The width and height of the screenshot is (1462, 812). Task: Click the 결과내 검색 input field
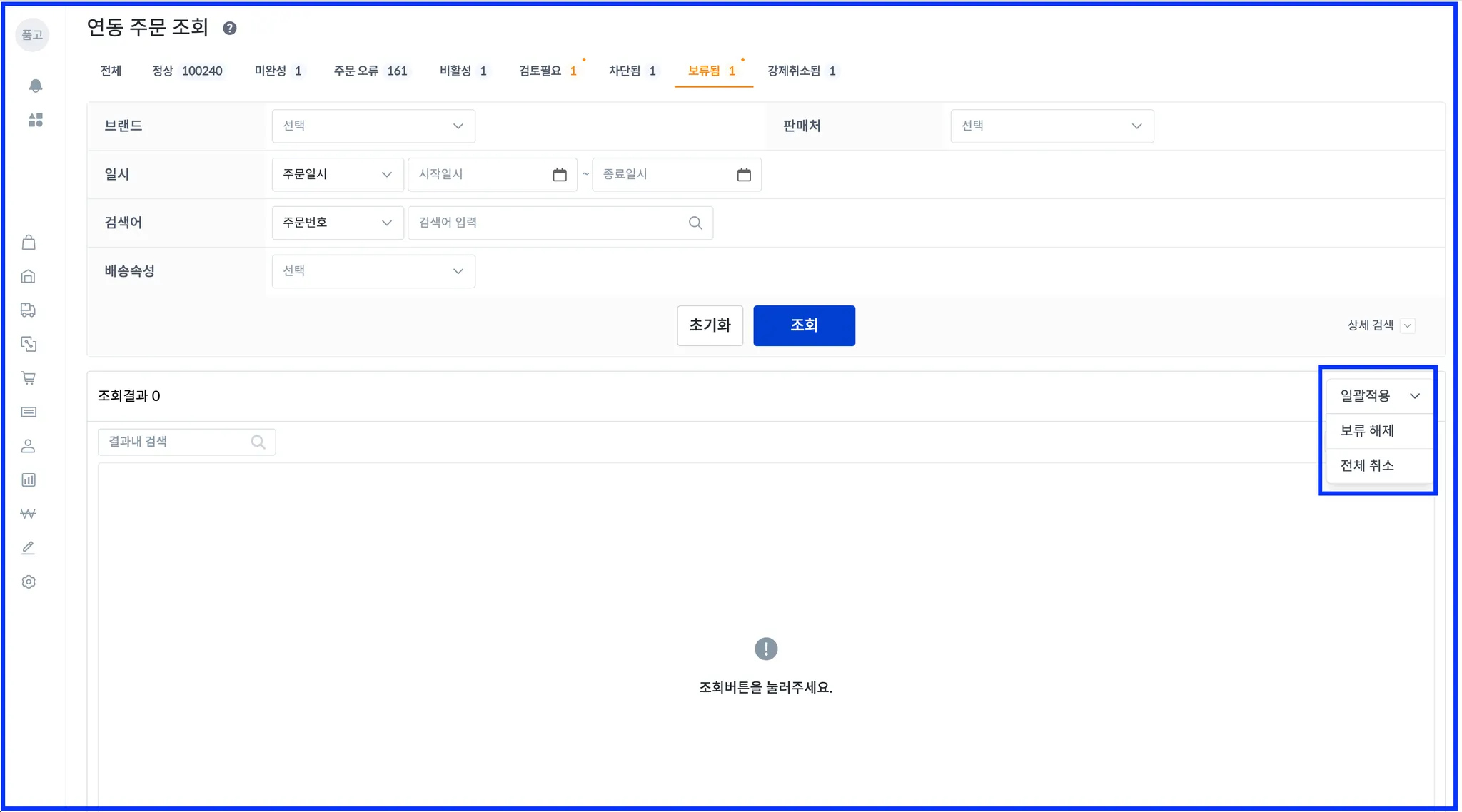click(x=175, y=442)
